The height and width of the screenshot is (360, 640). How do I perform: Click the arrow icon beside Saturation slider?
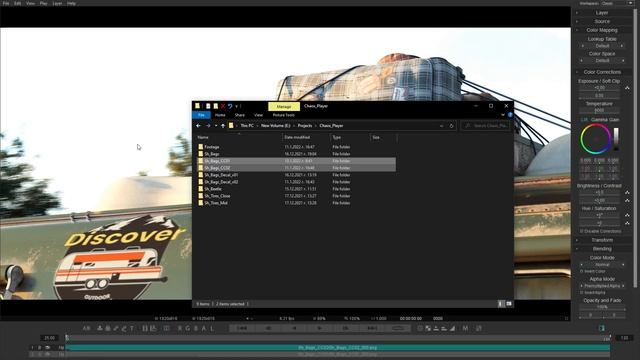(627, 223)
